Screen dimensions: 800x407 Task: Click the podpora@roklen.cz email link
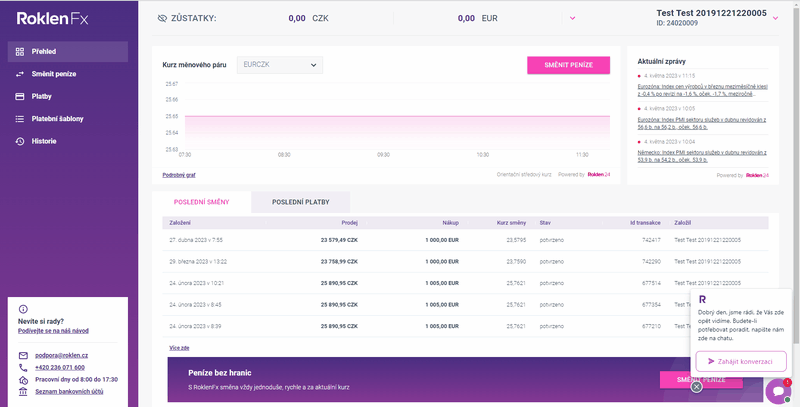pyautogui.click(x=61, y=355)
